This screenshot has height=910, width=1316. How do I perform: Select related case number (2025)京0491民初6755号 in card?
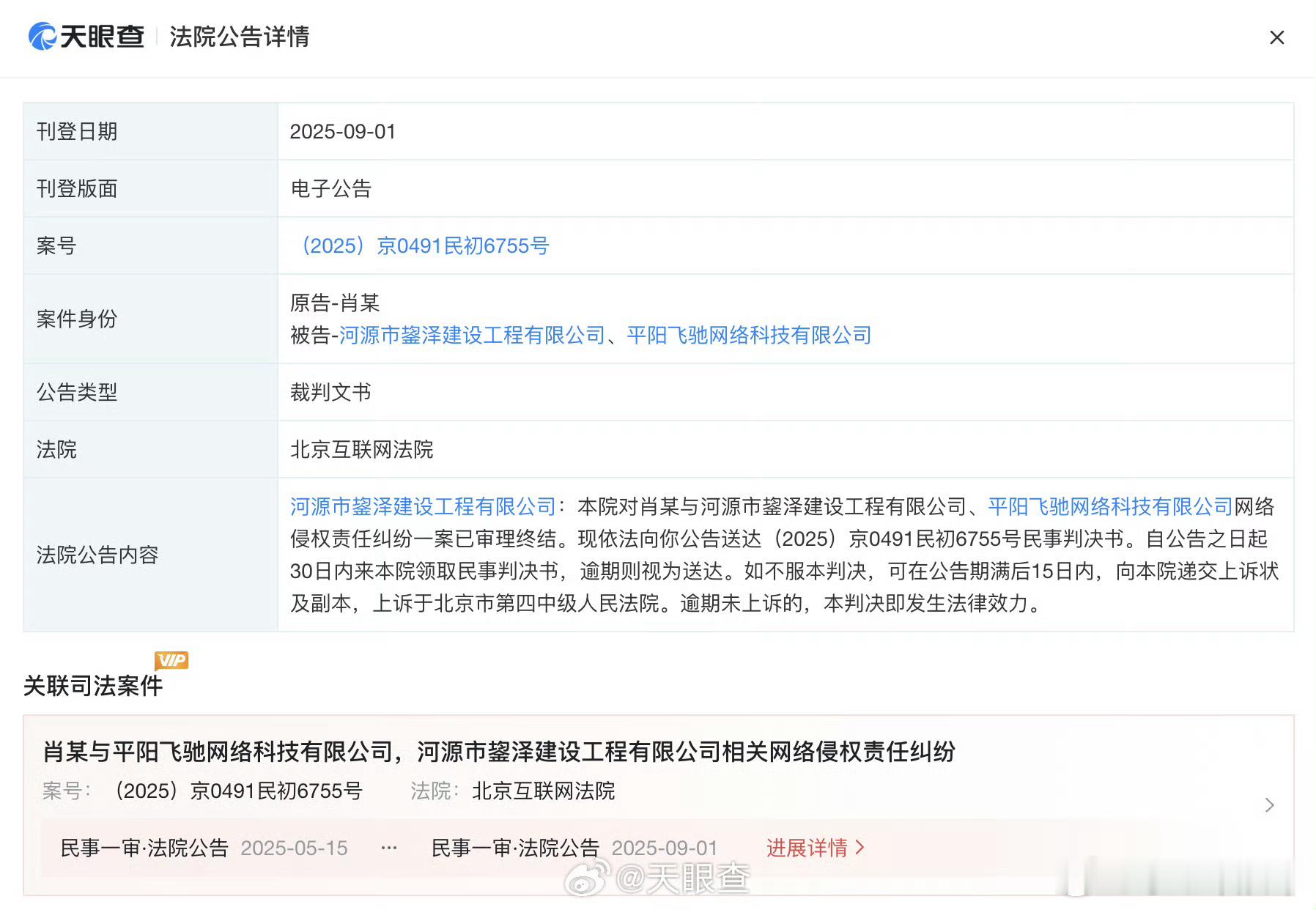[237, 791]
